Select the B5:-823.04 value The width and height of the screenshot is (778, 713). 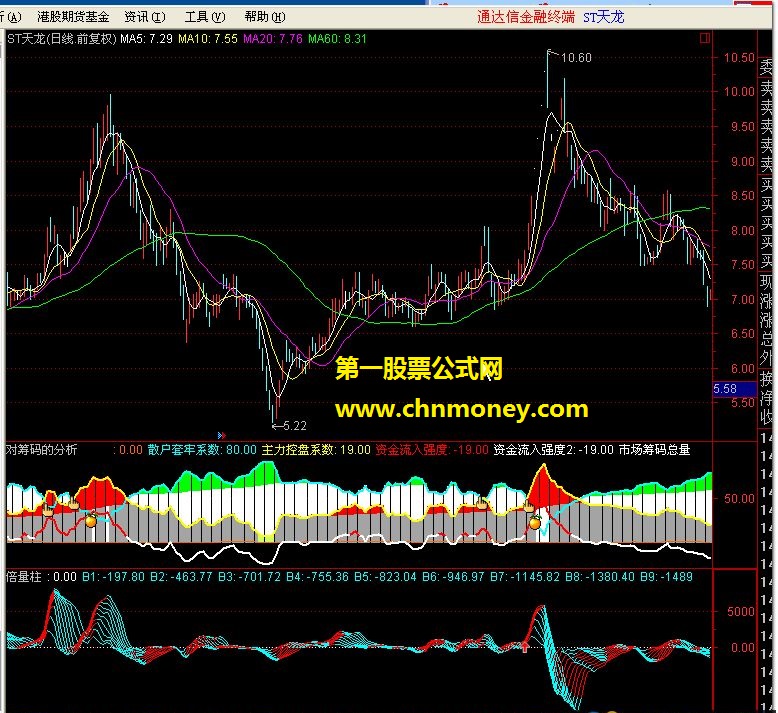(386, 577)
